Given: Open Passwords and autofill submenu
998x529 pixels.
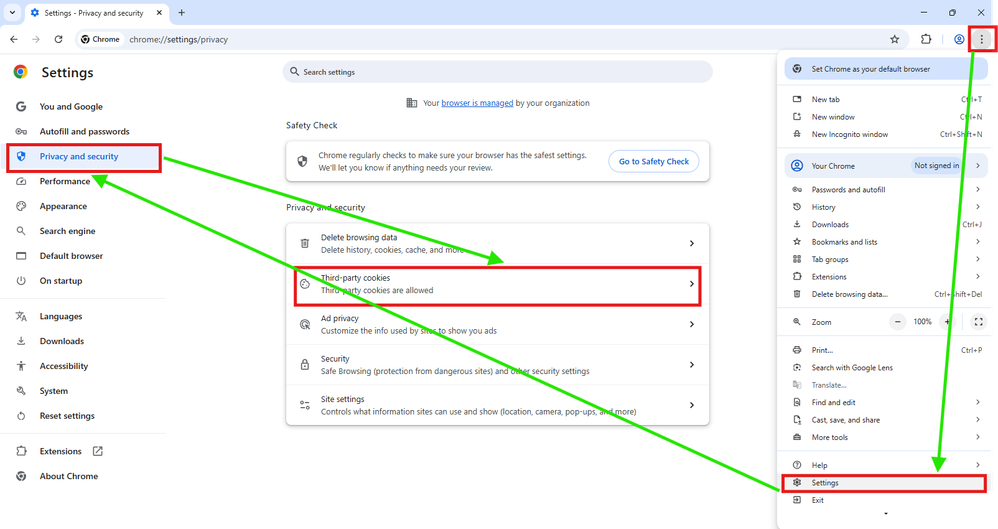Looking at the screenshot, I should coord(886,190).
